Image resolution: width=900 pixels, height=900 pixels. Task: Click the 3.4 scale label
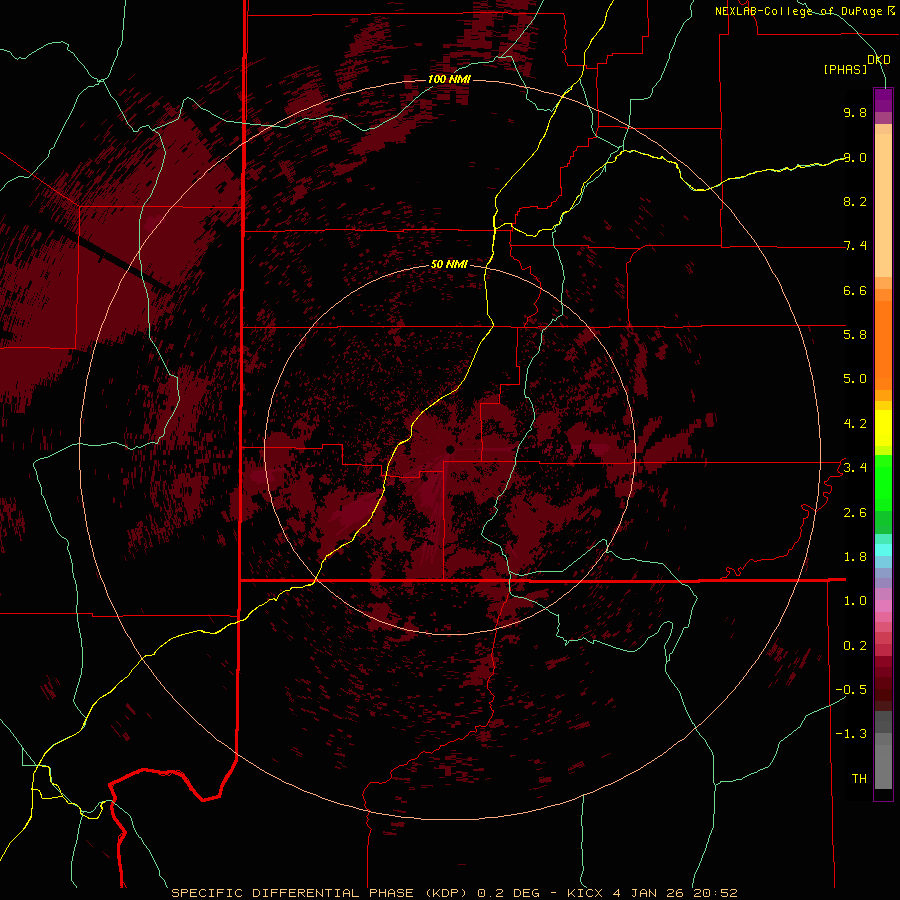[x=855, y=467]
